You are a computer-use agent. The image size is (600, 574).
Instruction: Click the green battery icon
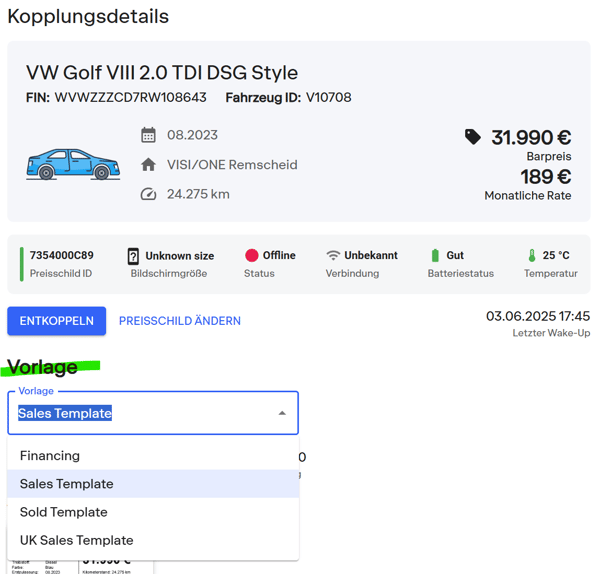pyautogui.click(x=435, y=255)
